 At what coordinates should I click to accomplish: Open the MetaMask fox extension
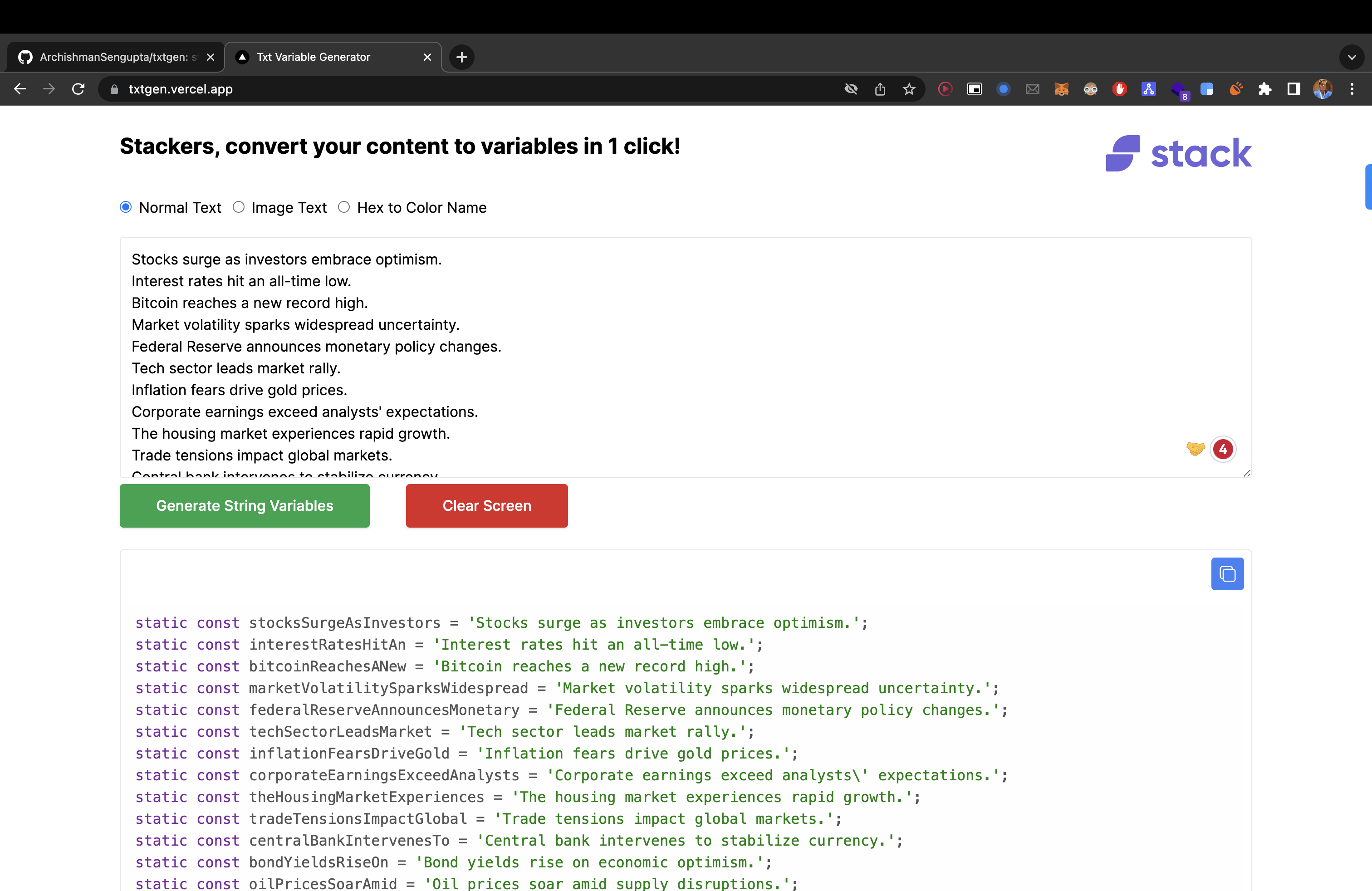[1061, 89]
